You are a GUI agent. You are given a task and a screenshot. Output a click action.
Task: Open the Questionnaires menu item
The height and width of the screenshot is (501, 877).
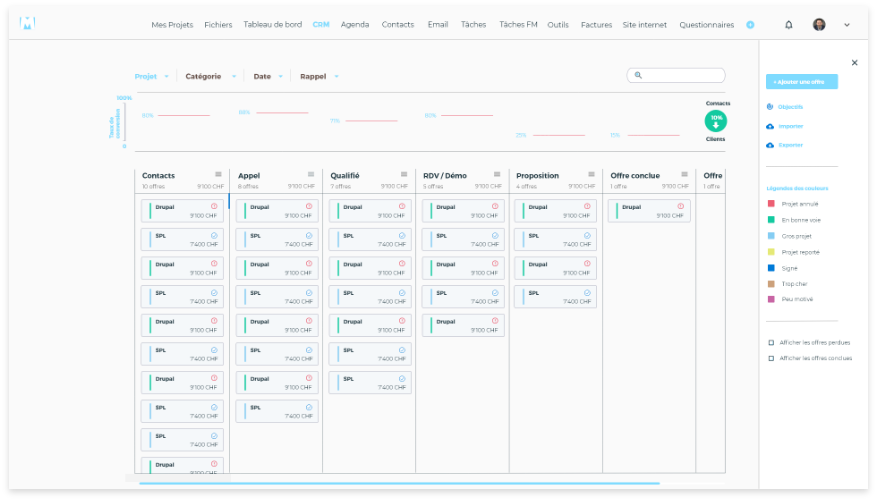pyautogui.click(x=706, y=25)
